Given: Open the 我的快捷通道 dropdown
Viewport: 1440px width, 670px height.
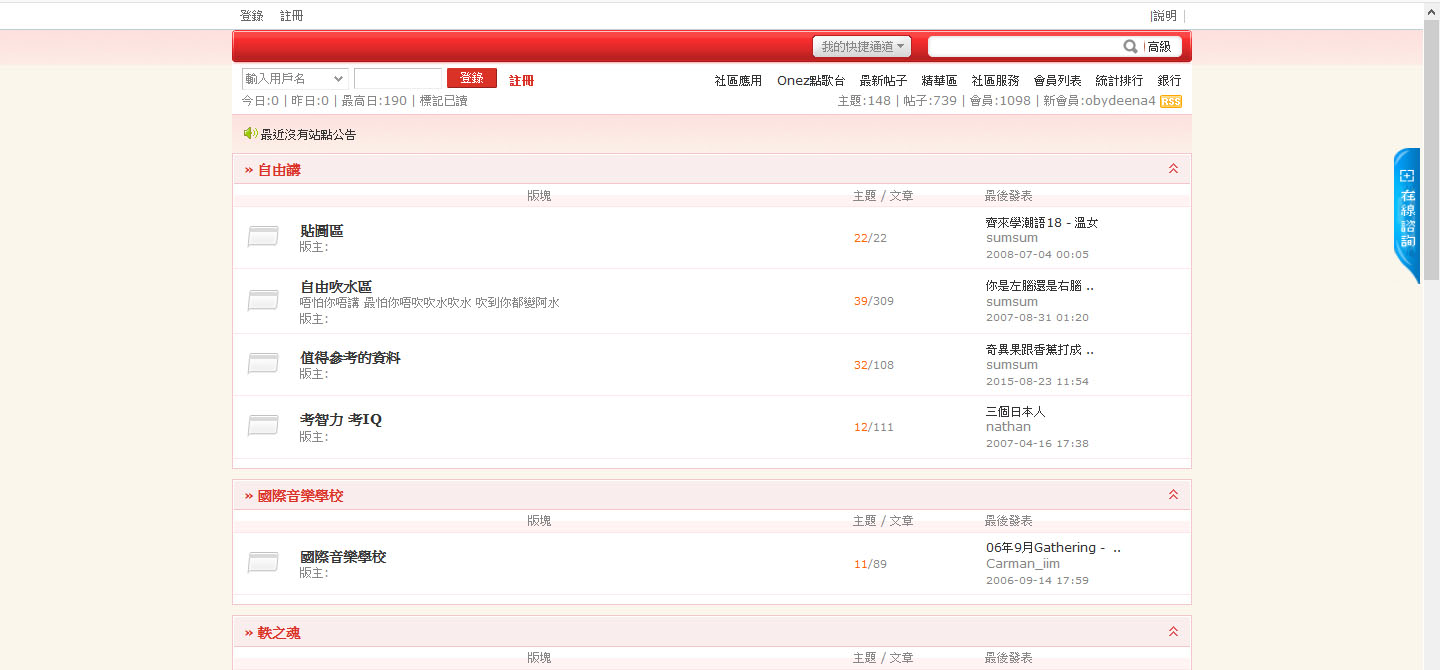Looking at the screenshot, I should [x=862, y=47].
